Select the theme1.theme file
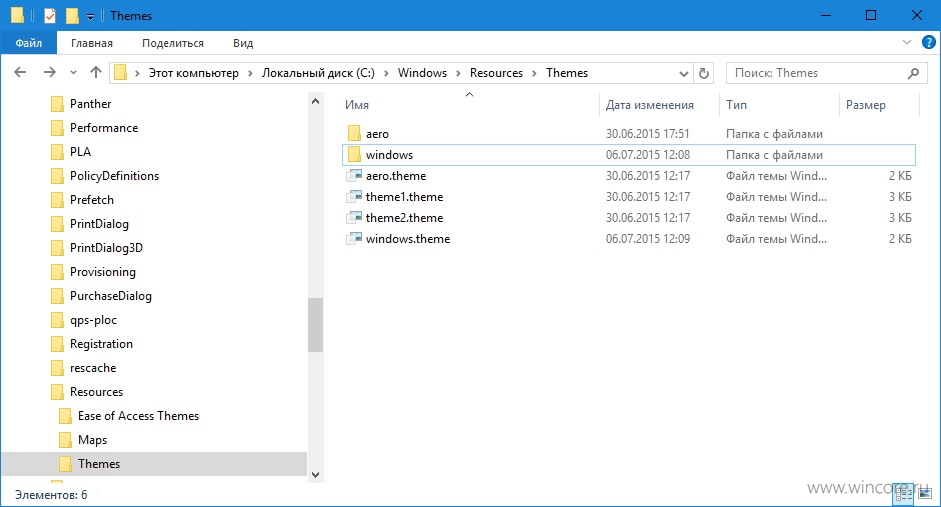Viewport: 941px width, 507px height. pos(628,197)
